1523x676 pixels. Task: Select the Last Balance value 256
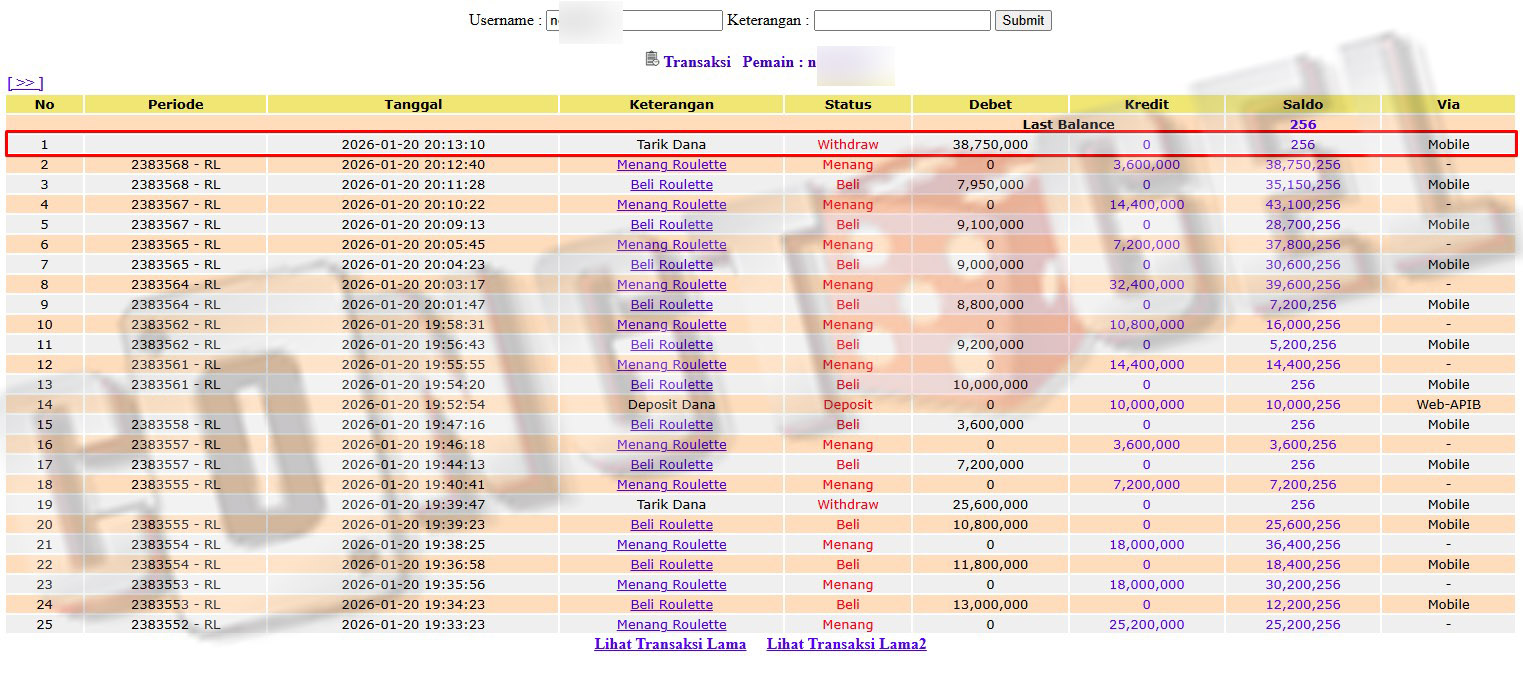tap(1302, 125)
